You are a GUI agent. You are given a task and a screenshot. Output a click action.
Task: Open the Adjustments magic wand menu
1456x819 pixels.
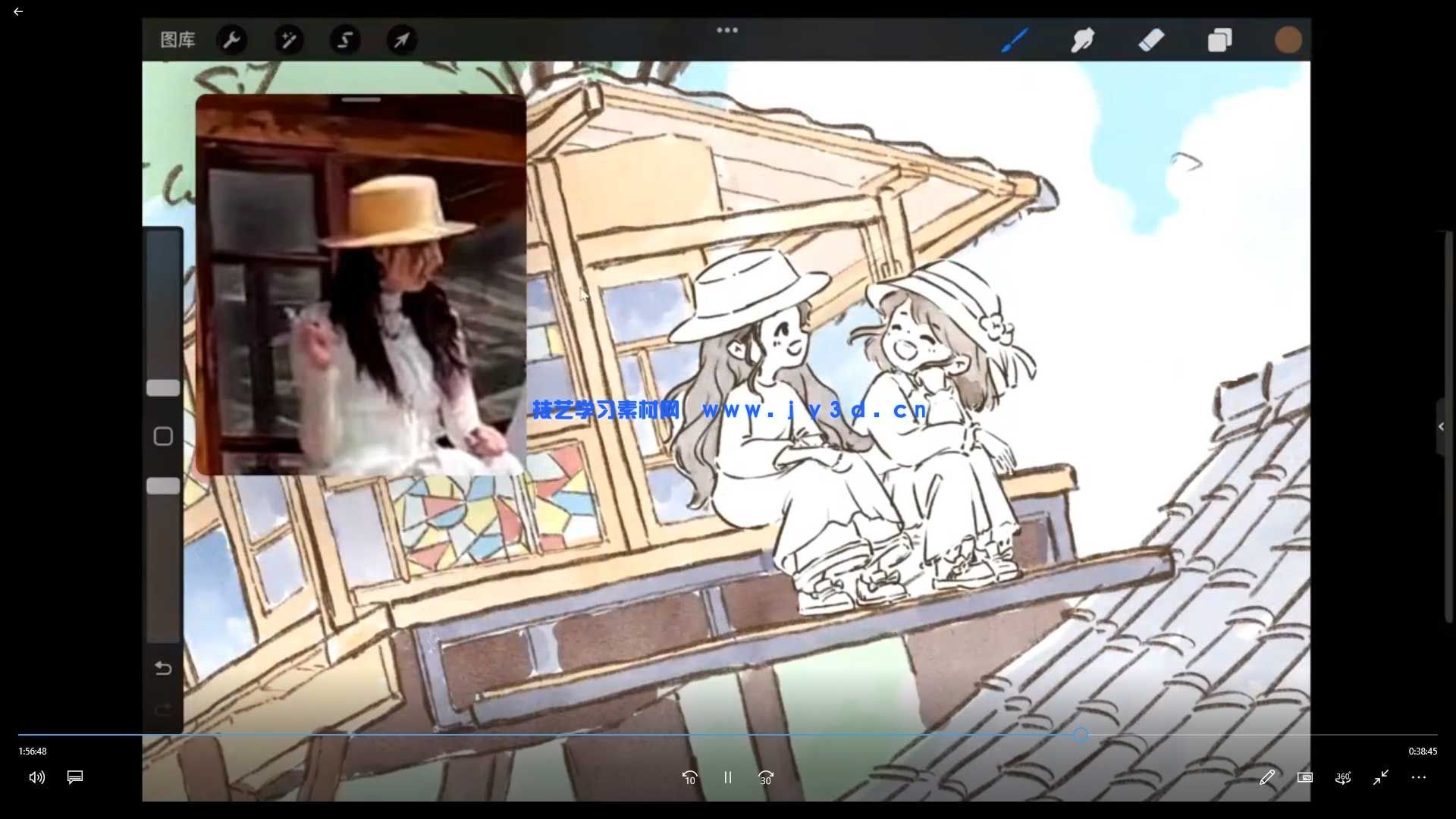(x=288, y=39)
